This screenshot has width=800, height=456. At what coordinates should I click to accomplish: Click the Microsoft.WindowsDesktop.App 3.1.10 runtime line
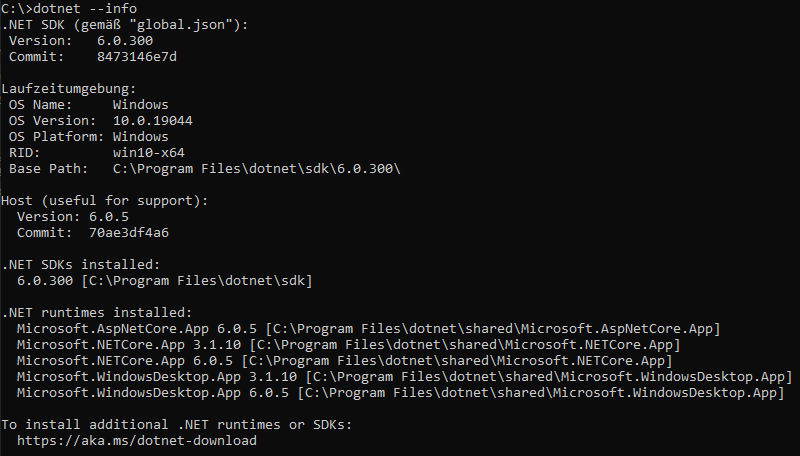404,377
